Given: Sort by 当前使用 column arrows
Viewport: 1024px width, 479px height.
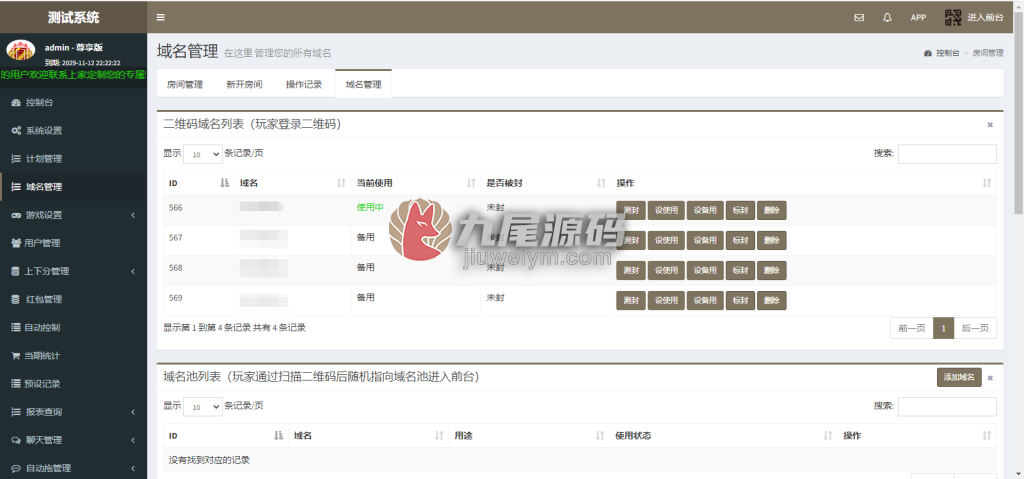Looking at the screenshot, I should (471, 184).
